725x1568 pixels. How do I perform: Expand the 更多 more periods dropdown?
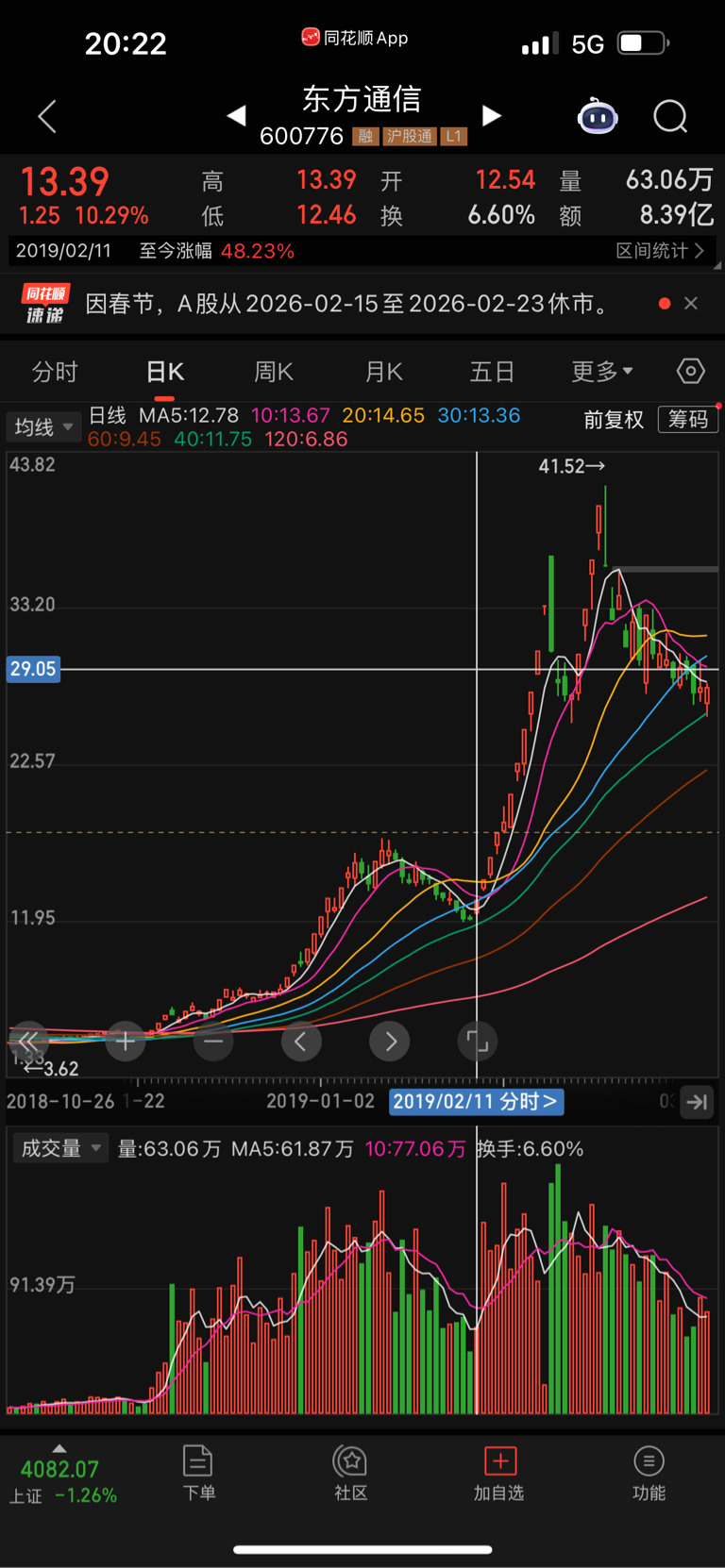[x=602, y=372]
